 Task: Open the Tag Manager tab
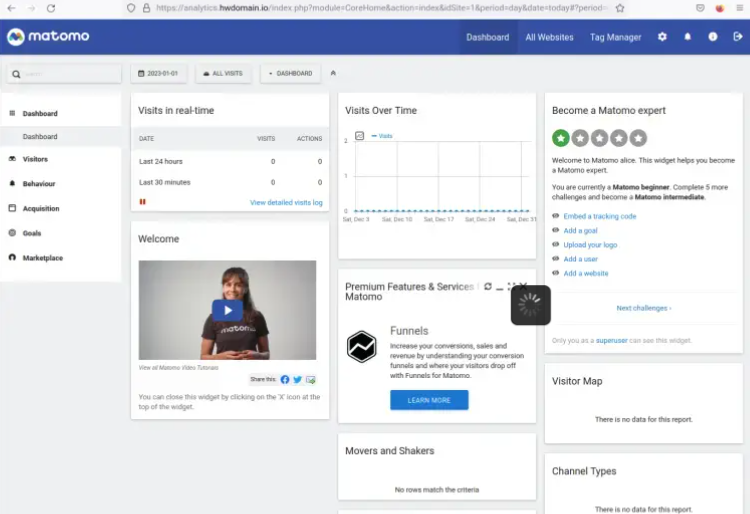[615, 37]
